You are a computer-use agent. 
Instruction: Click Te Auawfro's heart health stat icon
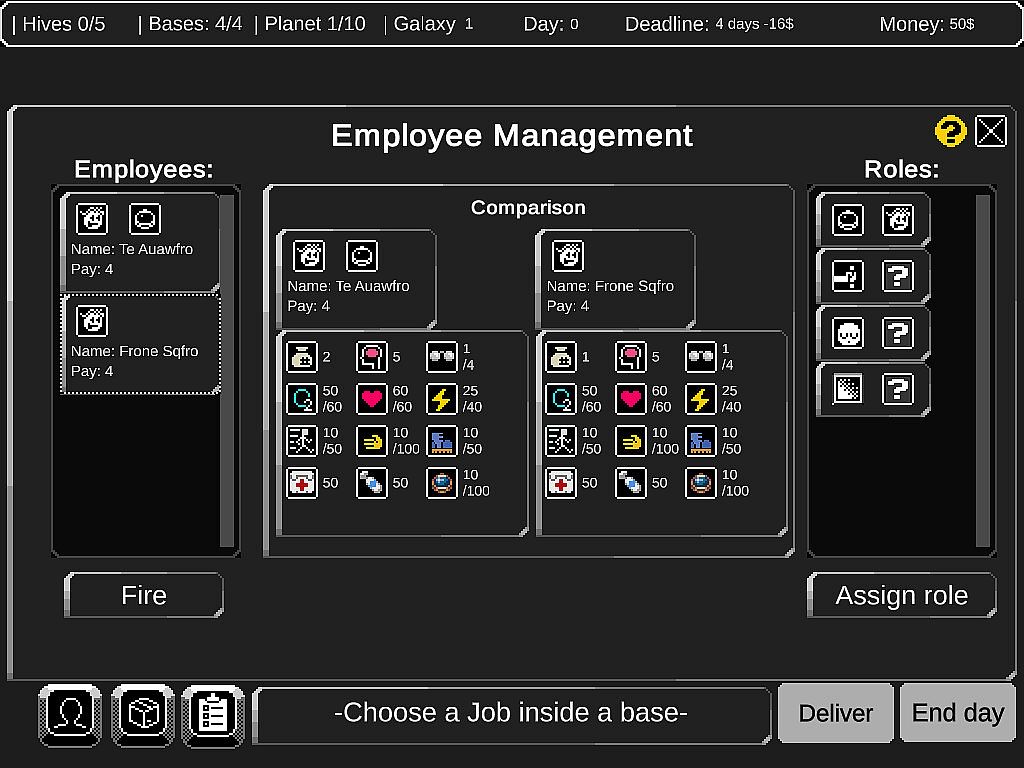(372, 398)
